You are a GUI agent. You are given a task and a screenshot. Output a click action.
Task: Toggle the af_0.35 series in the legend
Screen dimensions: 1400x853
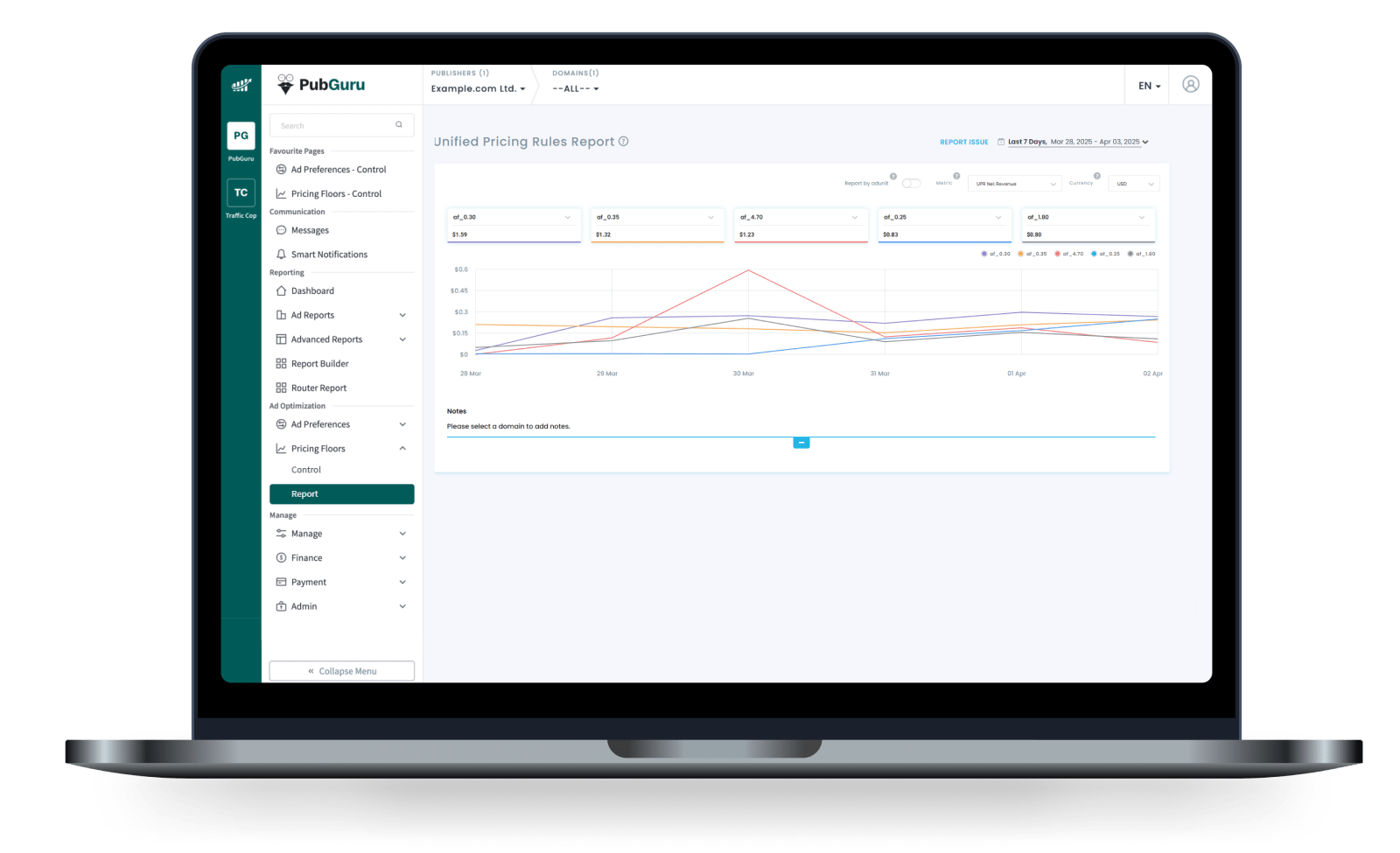click(1032, 254)
